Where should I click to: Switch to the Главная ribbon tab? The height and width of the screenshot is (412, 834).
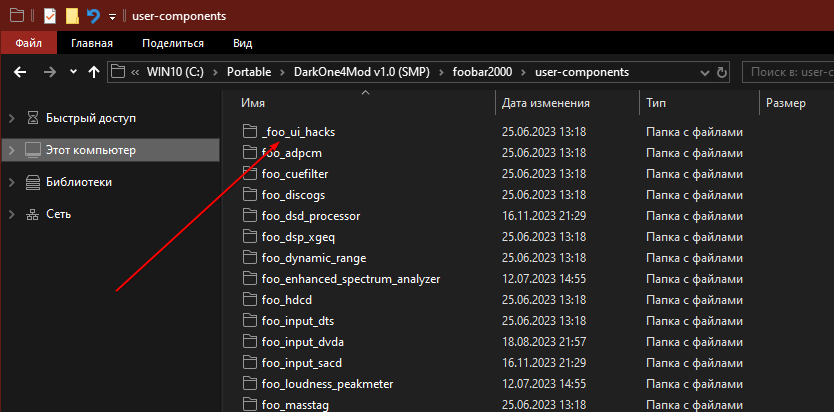[92, 43]
